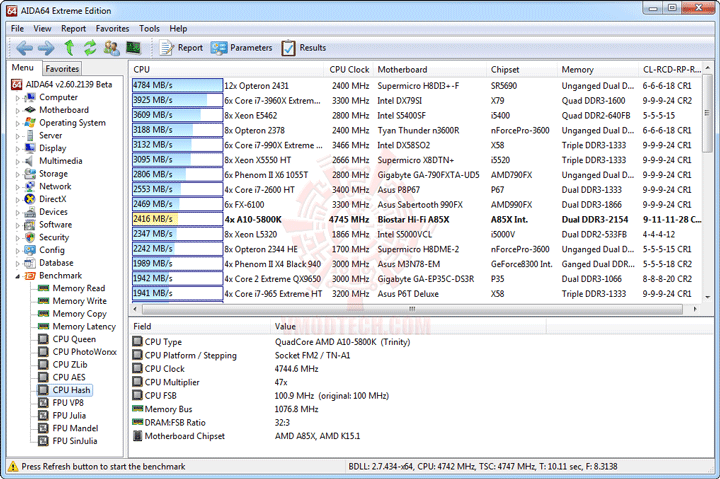This screenshot has height=479, width=720.
Task: Open CPU PhotoWorxx benchmark icon
Action: 43,352
